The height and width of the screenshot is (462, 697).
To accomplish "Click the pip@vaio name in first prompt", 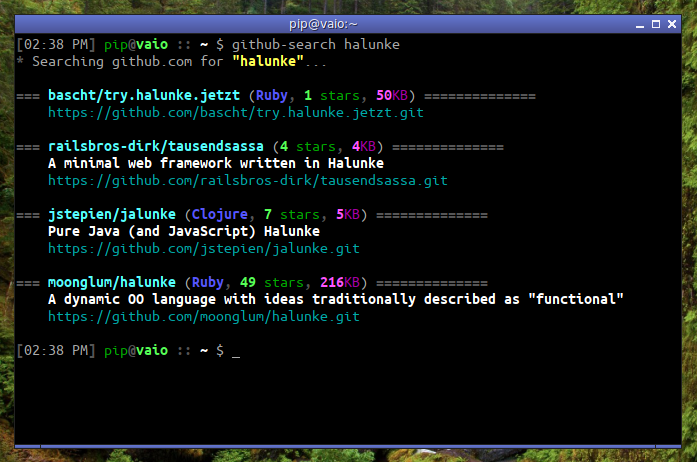I will click(136, 44).
